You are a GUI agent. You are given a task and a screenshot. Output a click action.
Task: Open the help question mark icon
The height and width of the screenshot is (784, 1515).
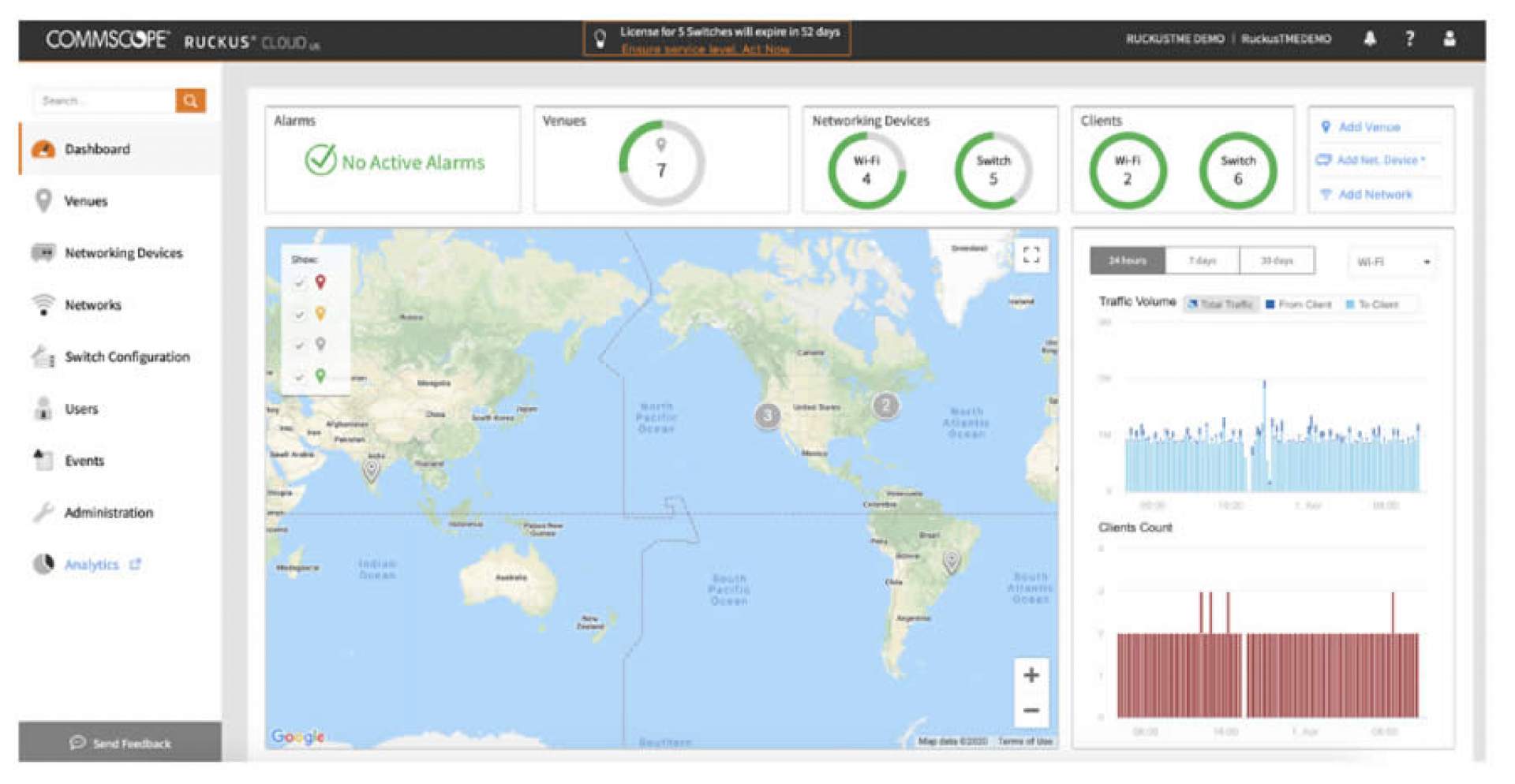1409,39
